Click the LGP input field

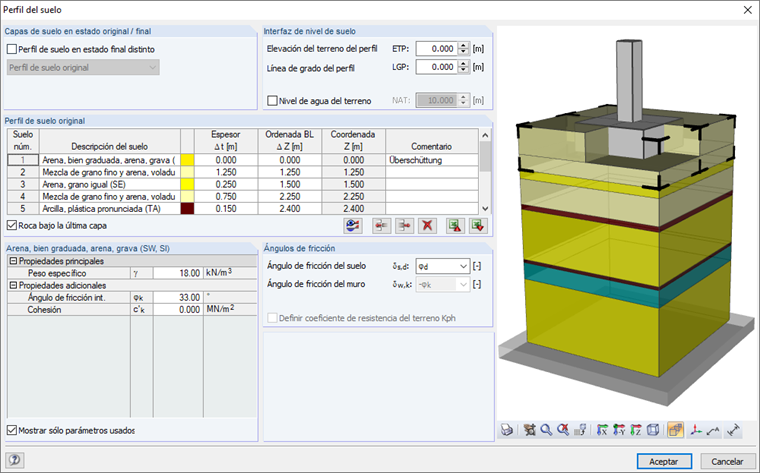pyautogui.click(x=436, y=67)
